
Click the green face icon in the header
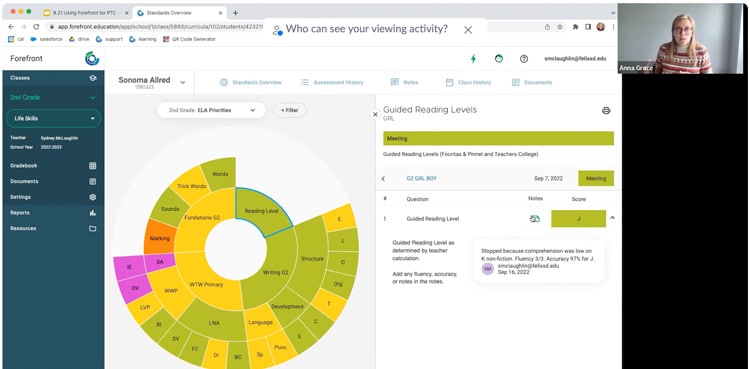(499, 58)
